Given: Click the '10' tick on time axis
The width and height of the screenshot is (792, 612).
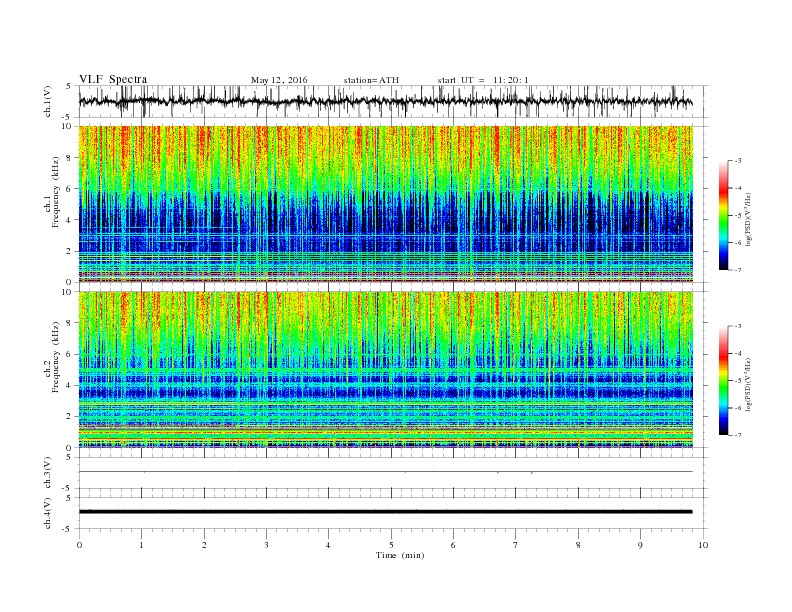Looking at the screenshot, I should [x=703, y=545].
